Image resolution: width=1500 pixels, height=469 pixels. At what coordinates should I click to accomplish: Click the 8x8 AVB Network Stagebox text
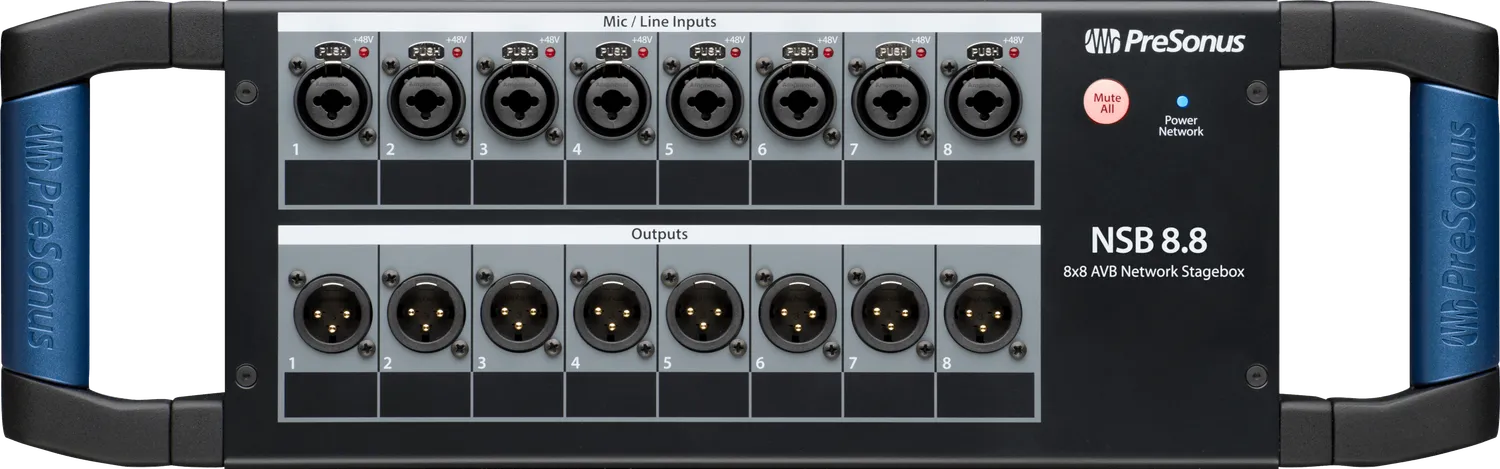1153,272
